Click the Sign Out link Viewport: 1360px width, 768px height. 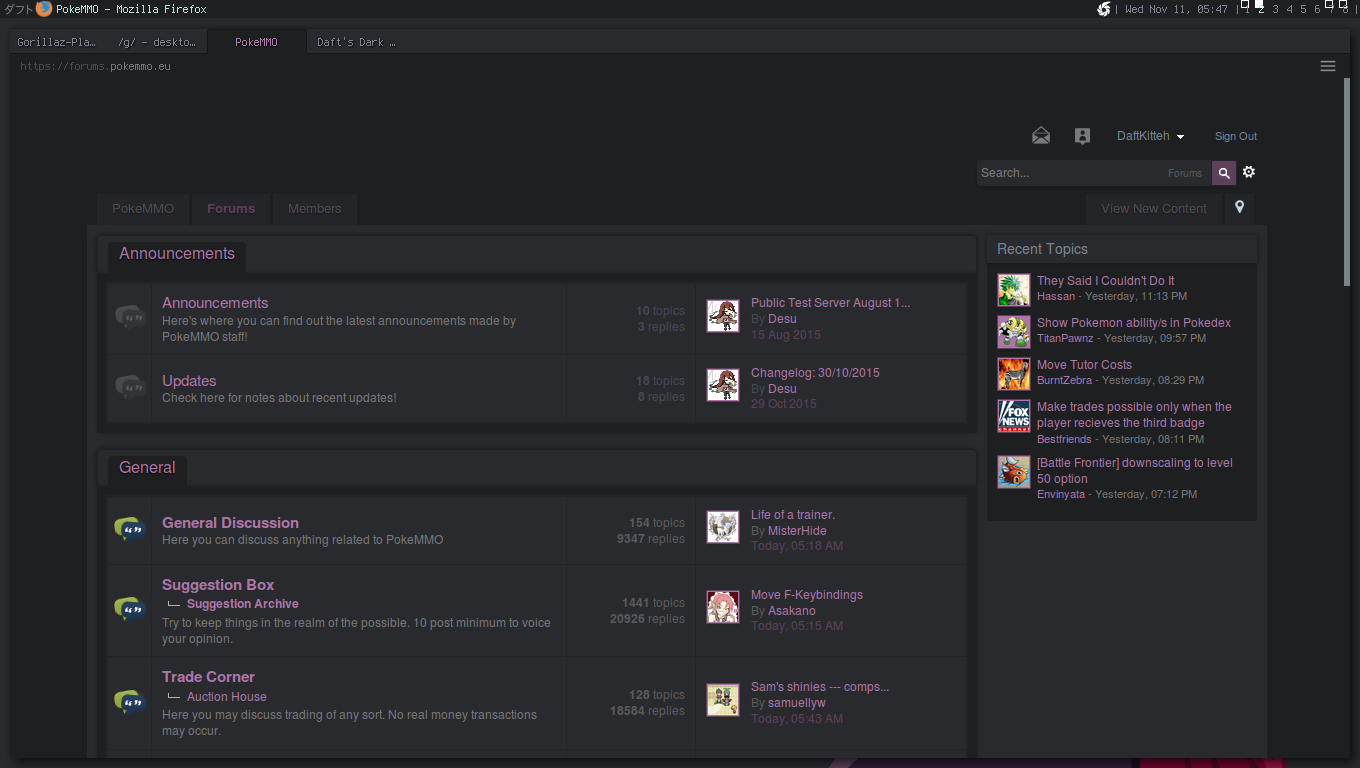tap(1236, 136)
